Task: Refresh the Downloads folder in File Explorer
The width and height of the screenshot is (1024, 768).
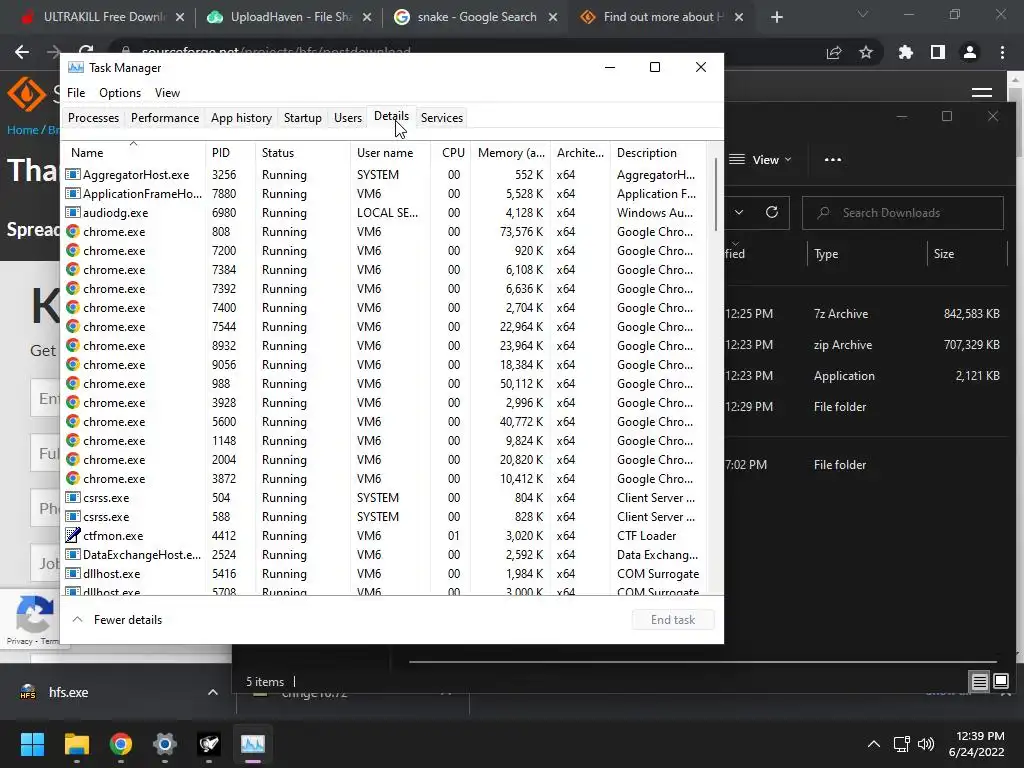Action: 772,212
